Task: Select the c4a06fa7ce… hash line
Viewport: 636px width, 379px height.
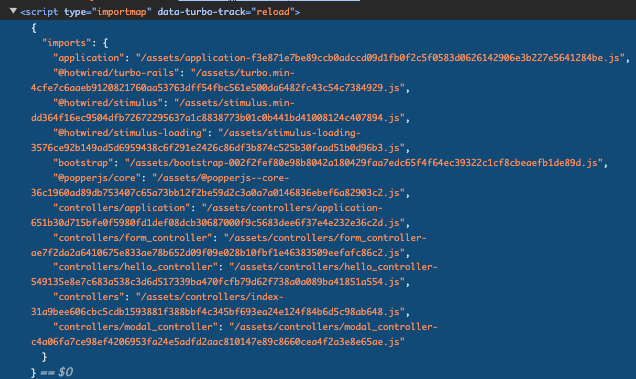Action: [218, 342]
